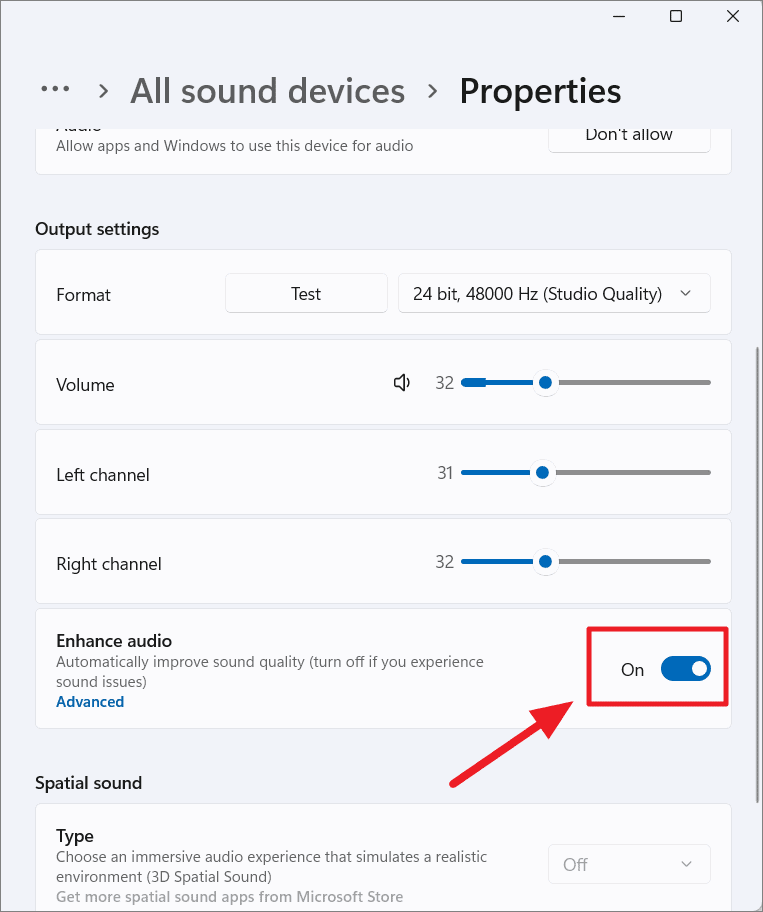Click the Volume slider handle
This screenshot has height=912, width=763.
(x=545, y=382)
